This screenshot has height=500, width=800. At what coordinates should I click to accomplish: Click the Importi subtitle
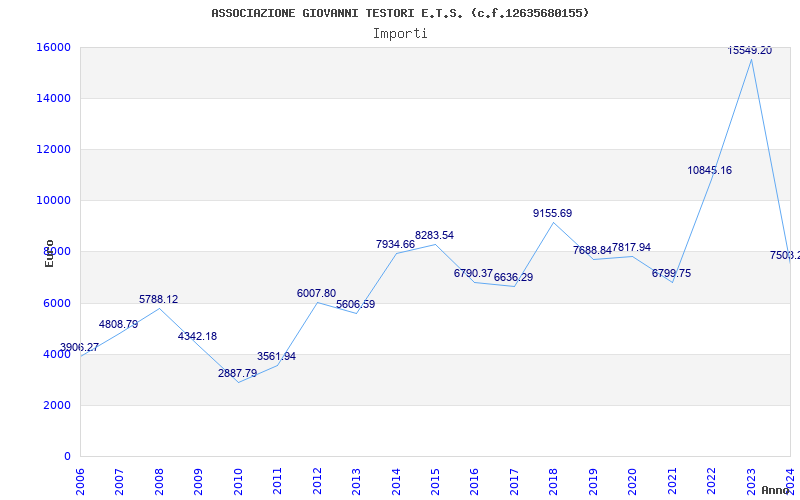pos(400,33)
